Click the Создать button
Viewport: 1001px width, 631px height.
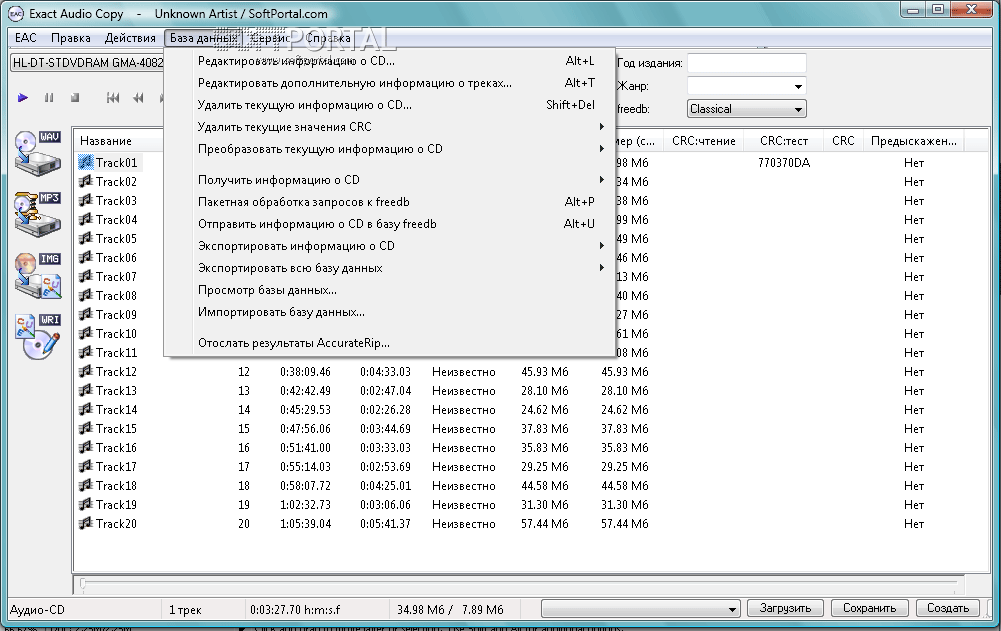(x=948, y=608)
